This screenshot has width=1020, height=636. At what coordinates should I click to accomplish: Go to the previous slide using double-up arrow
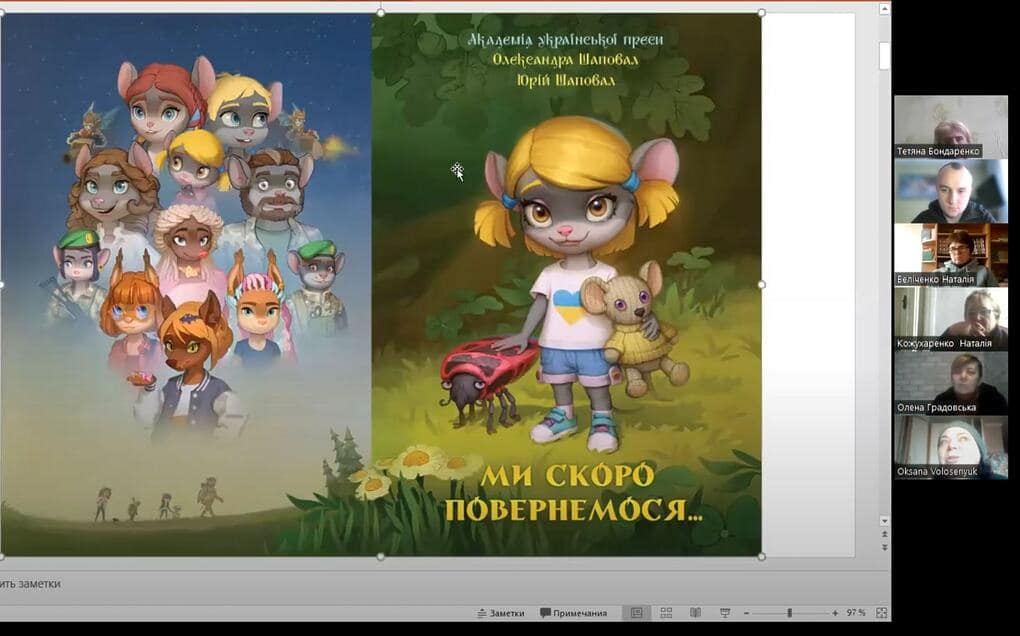point(884,534)
